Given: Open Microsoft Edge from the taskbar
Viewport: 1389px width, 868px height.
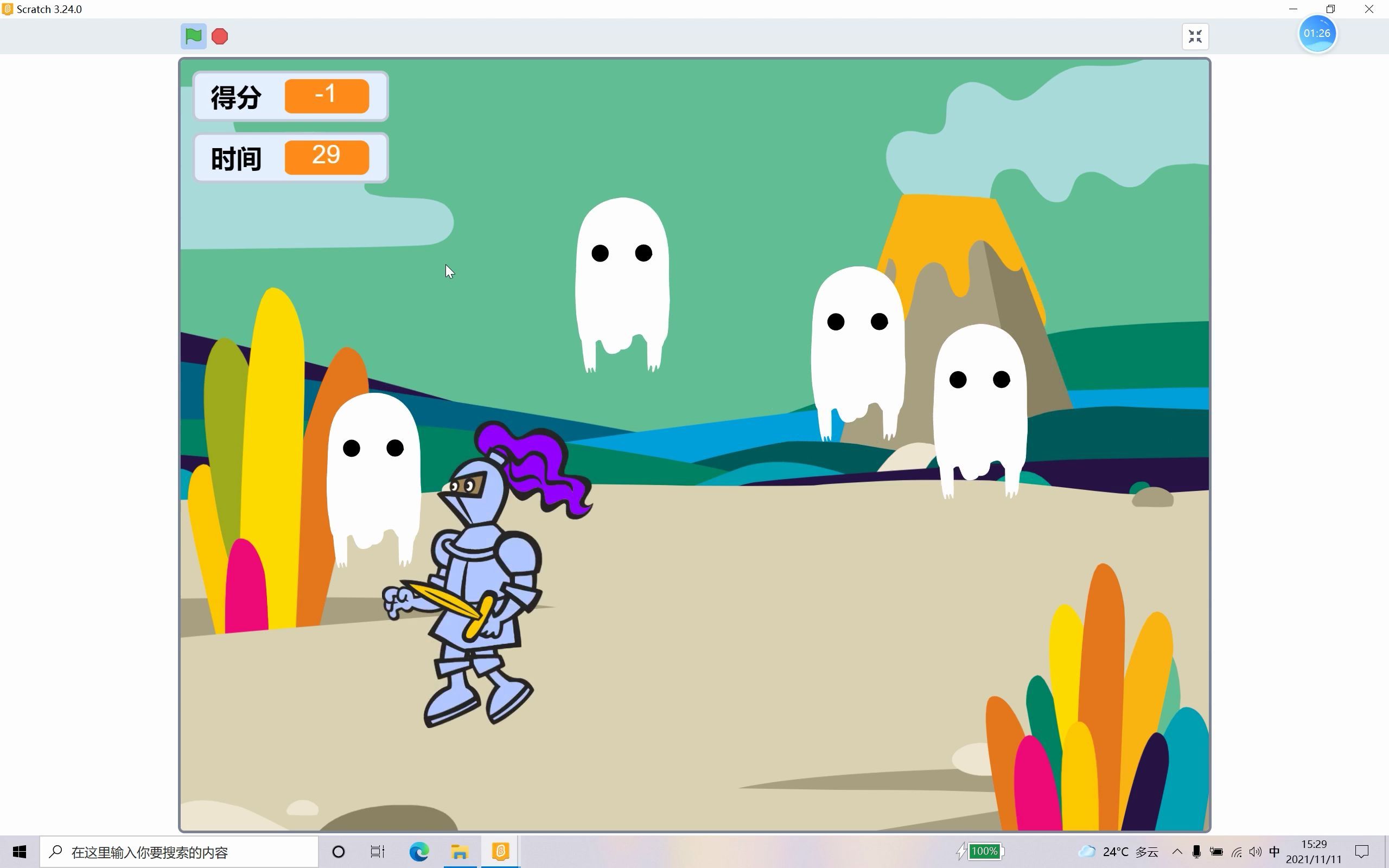Looking at the screenshot, I should (418, 851).
